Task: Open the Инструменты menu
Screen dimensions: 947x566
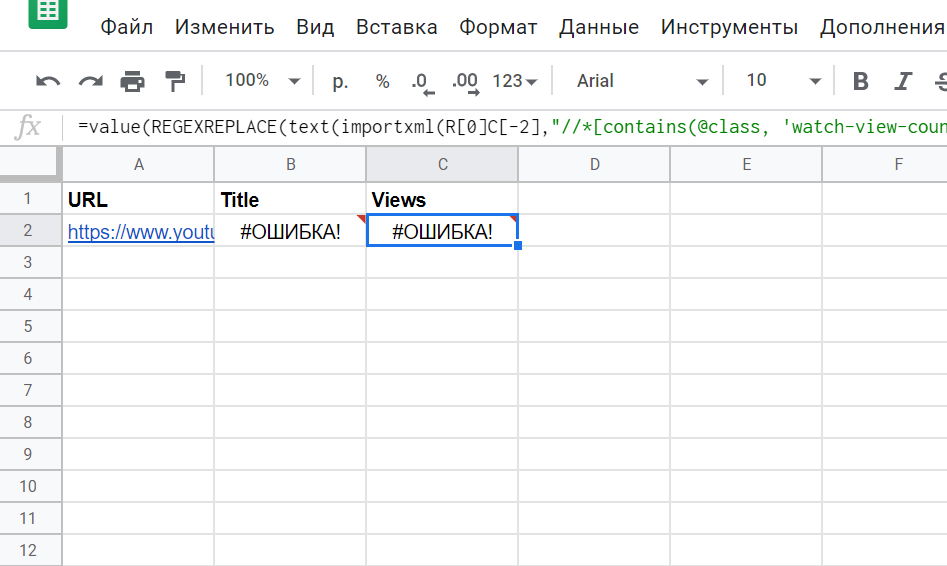Action: pos(730,27)
